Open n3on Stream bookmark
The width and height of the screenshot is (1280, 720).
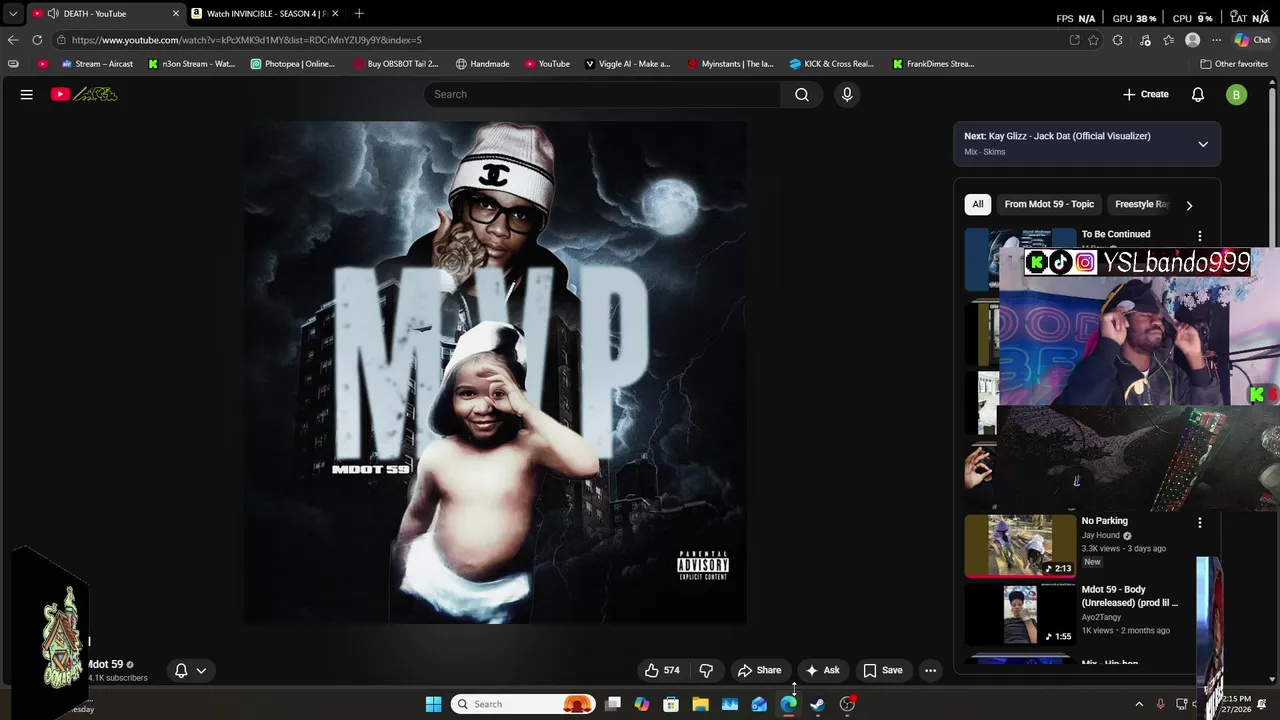coord(191,64)
